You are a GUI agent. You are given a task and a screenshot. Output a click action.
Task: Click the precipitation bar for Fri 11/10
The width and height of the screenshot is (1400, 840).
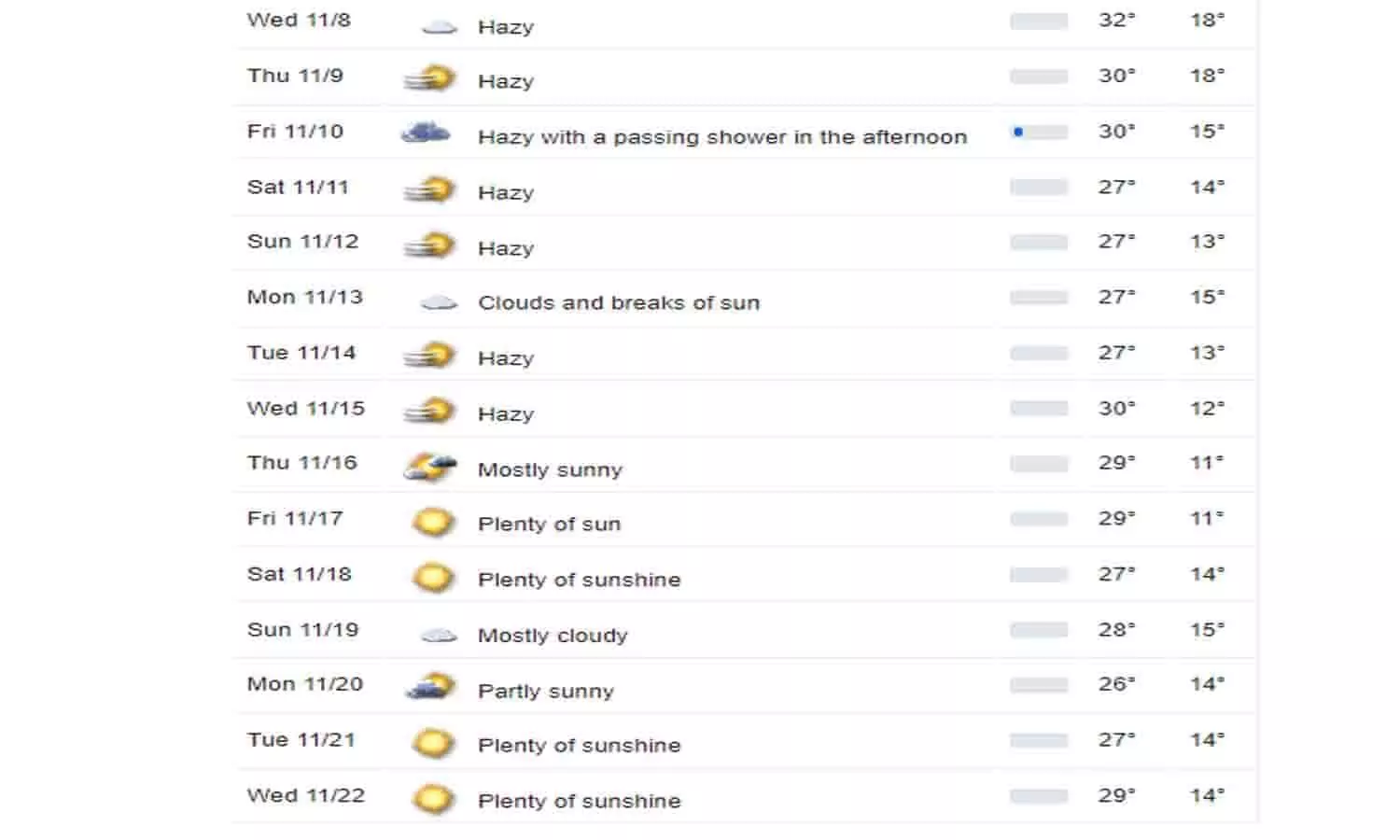(x=1038, y=133)
